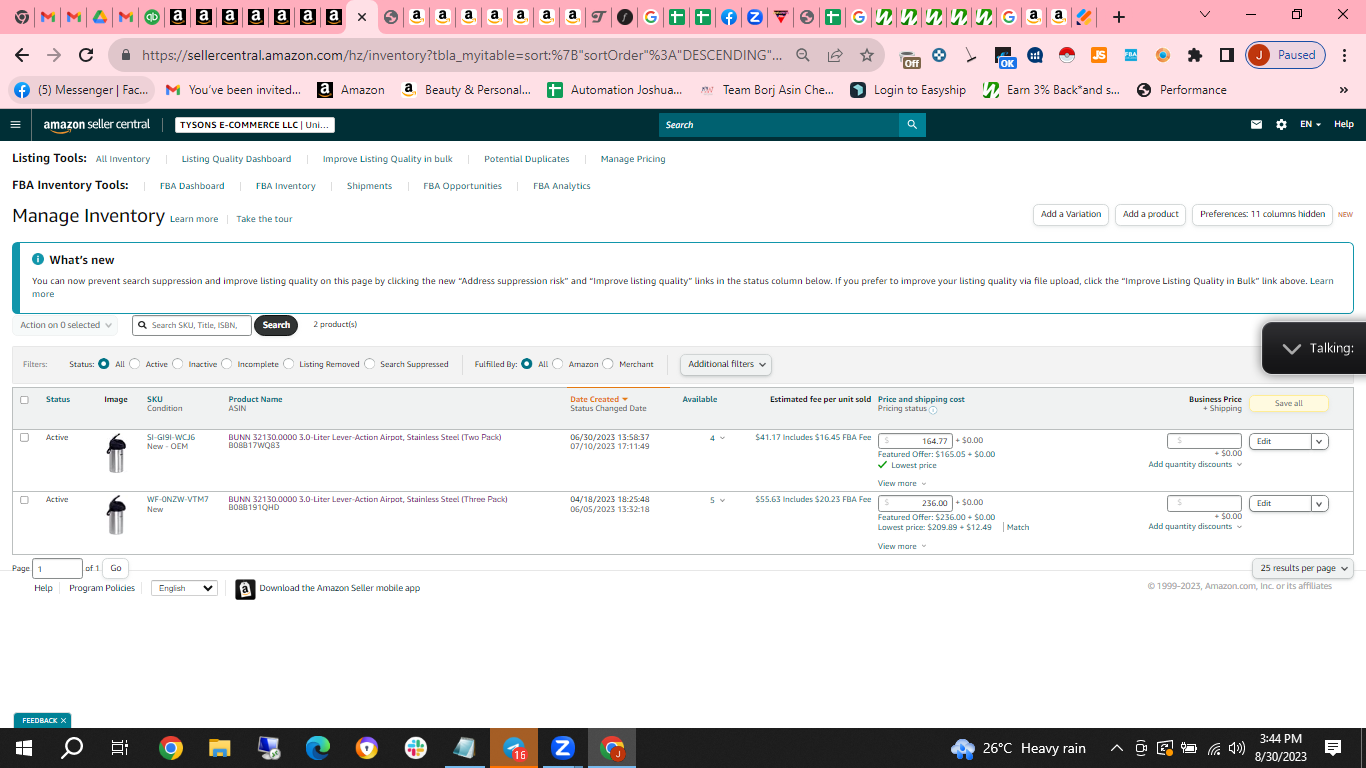Open the Windows notification center icon

tap(1333, 748)
